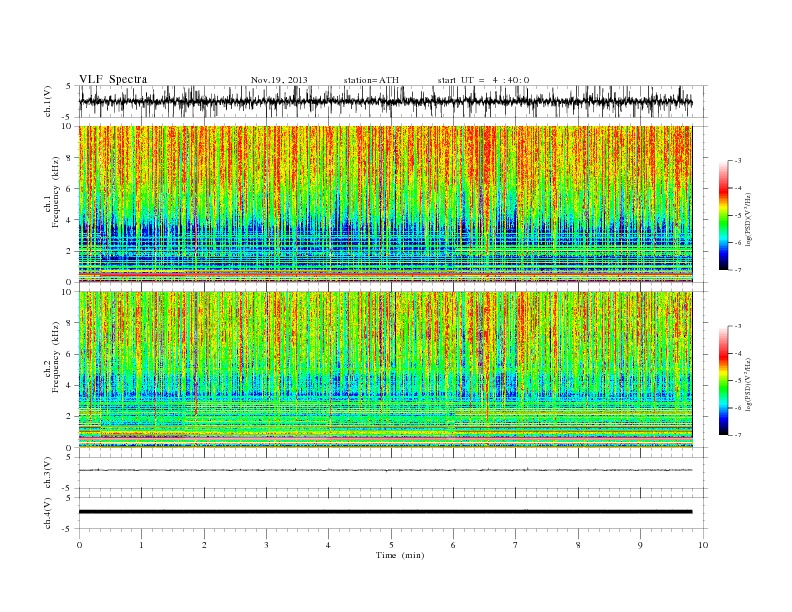Click the "-7" label on ch.1 color bar
Viewport: 792px width, 612px height.
(x=738, y=270)
